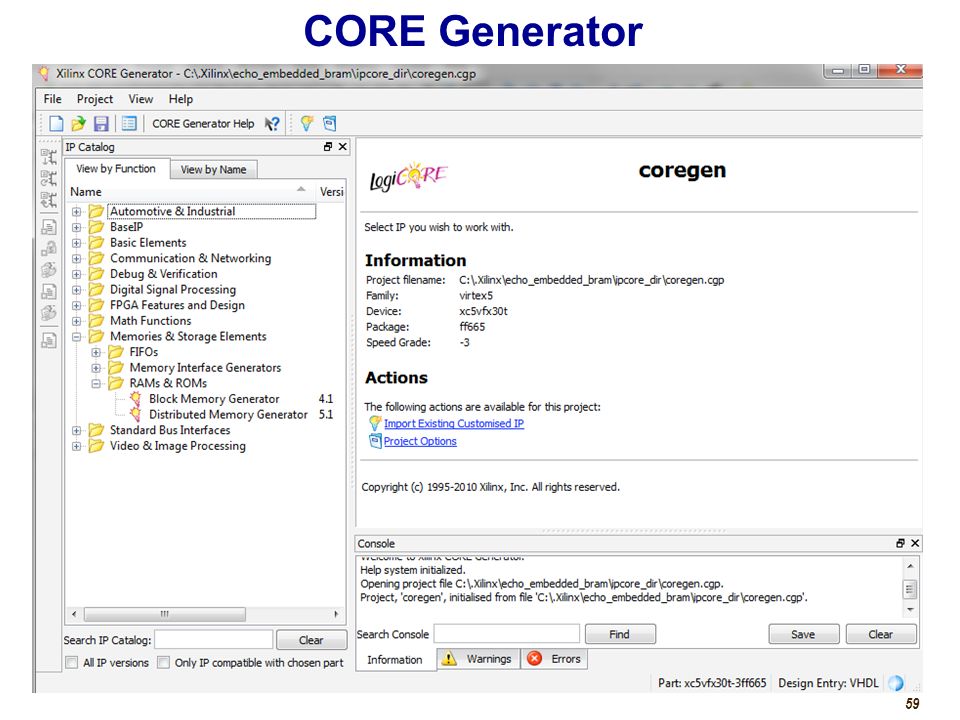Select the Math Functions tree item

(151, 321)
